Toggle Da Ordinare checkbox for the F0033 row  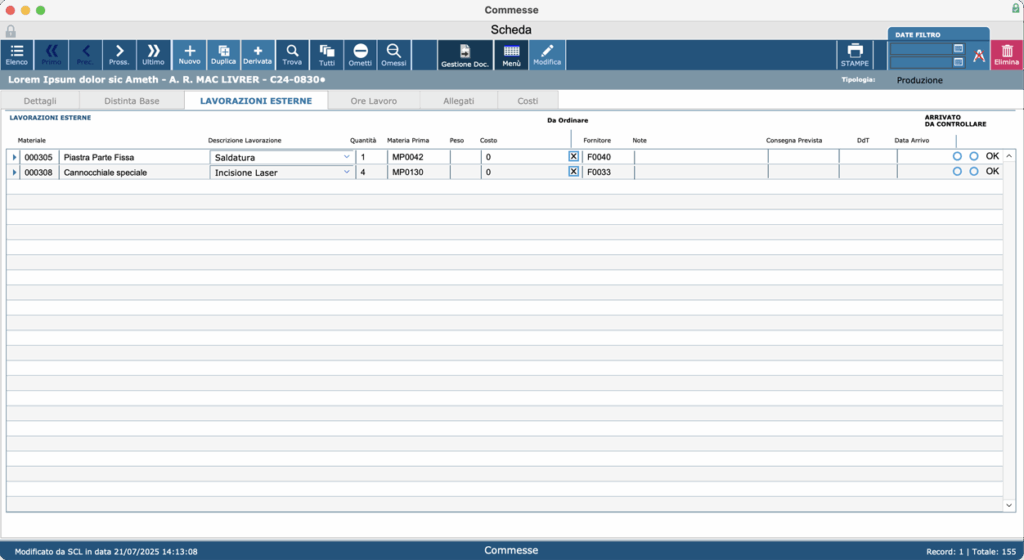573,172
